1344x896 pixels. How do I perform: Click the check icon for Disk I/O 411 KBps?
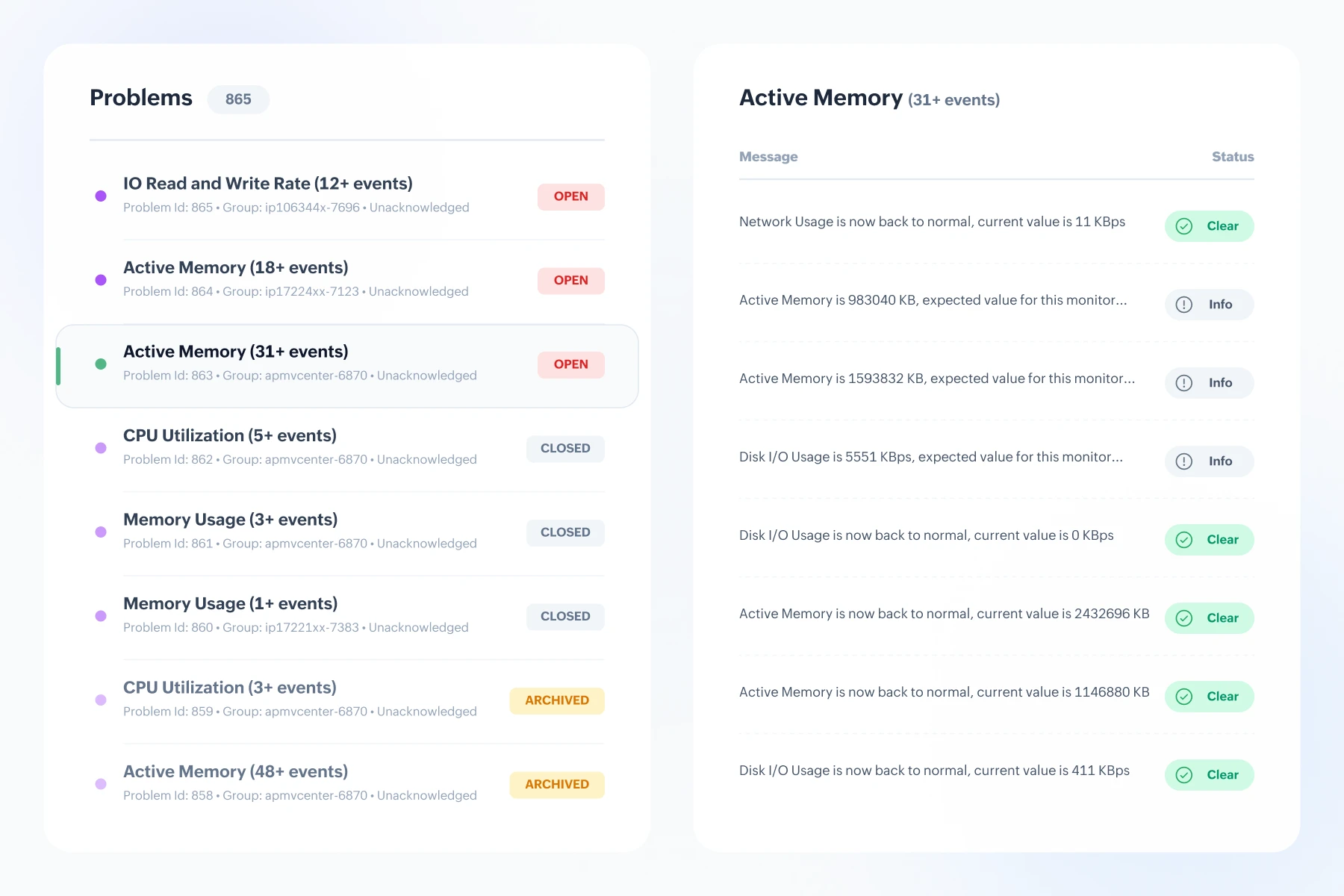click(1184, 775)
